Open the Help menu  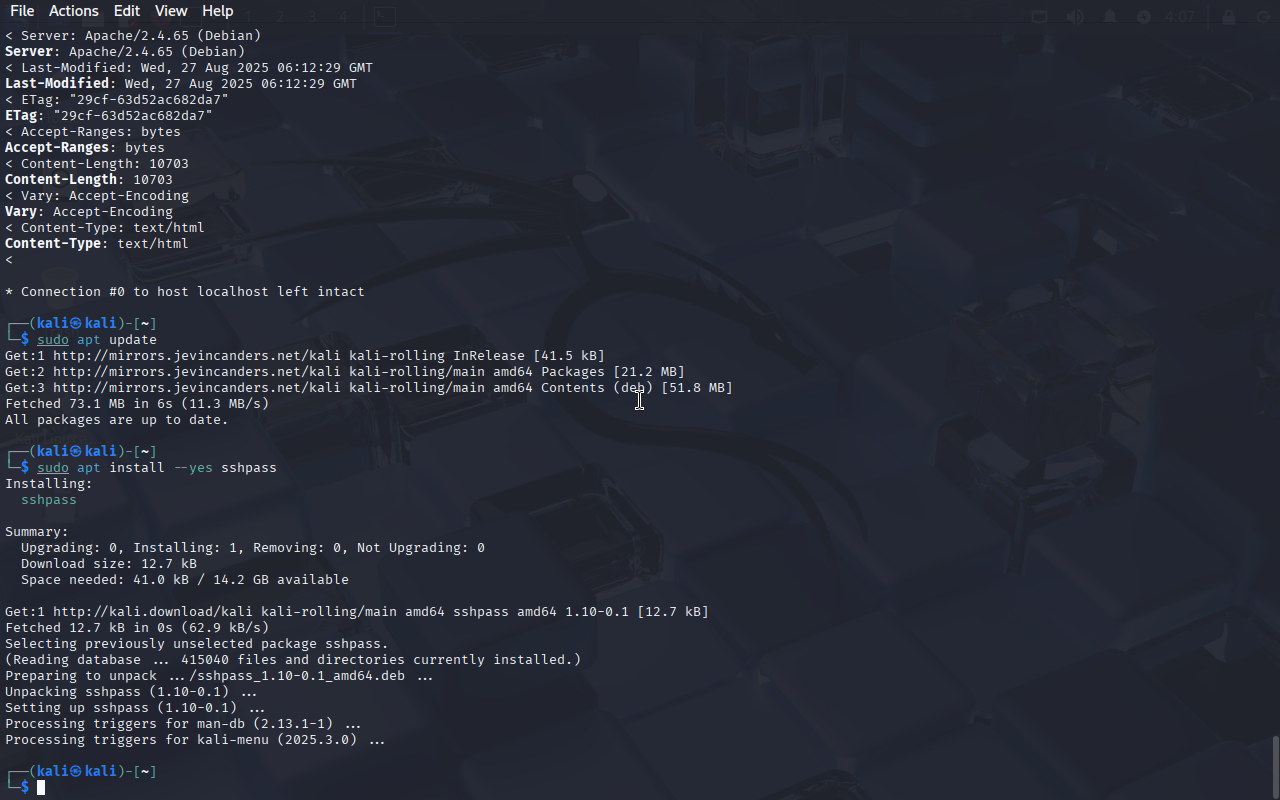[217, 11]
